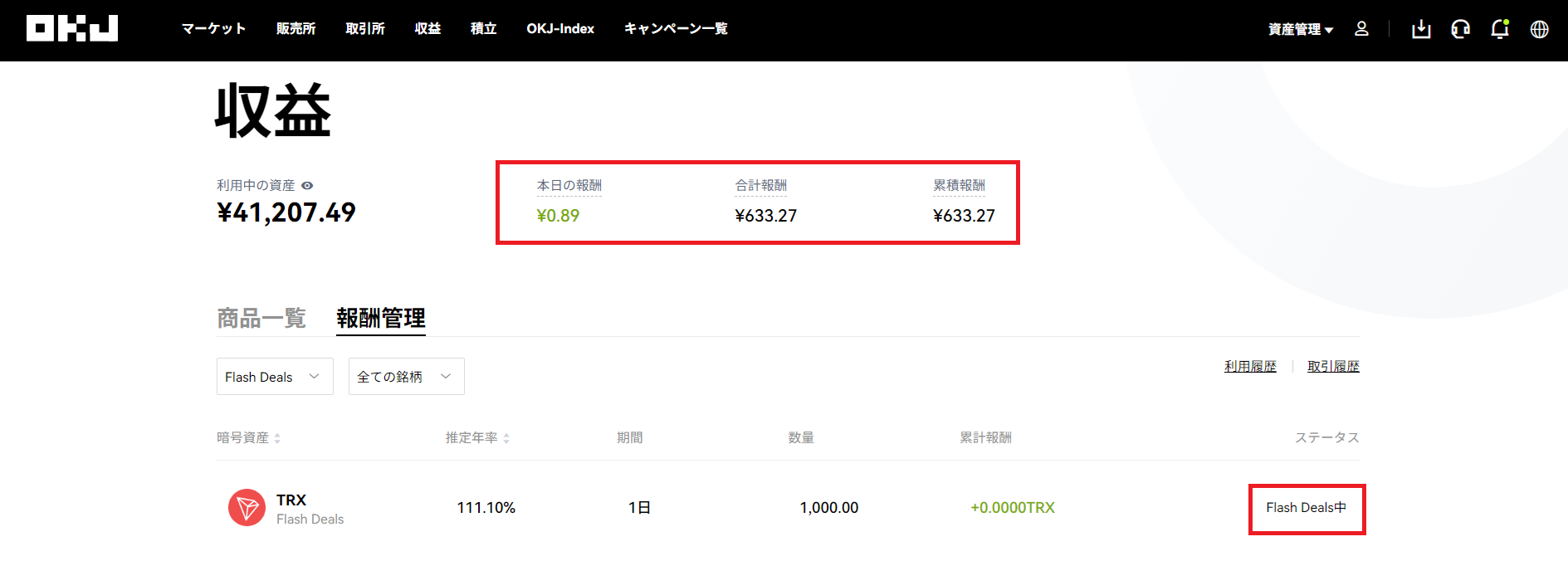Click the 期間 column header
Image resolution: width=1568 pixels, height=561 pixels.
tap(630, 438)
